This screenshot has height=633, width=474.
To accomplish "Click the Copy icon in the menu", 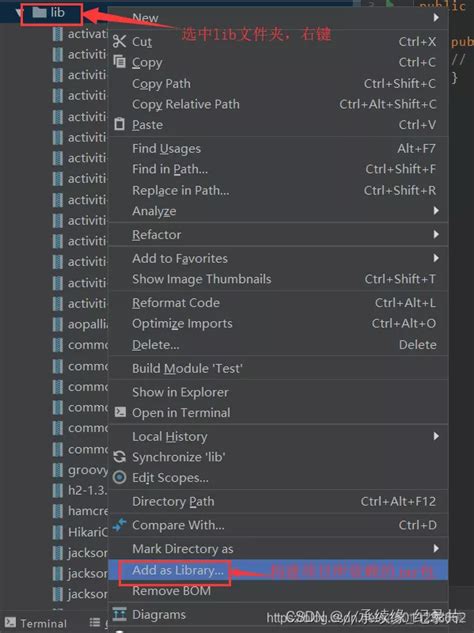I will pyautogui.click(x=120, y=62).
